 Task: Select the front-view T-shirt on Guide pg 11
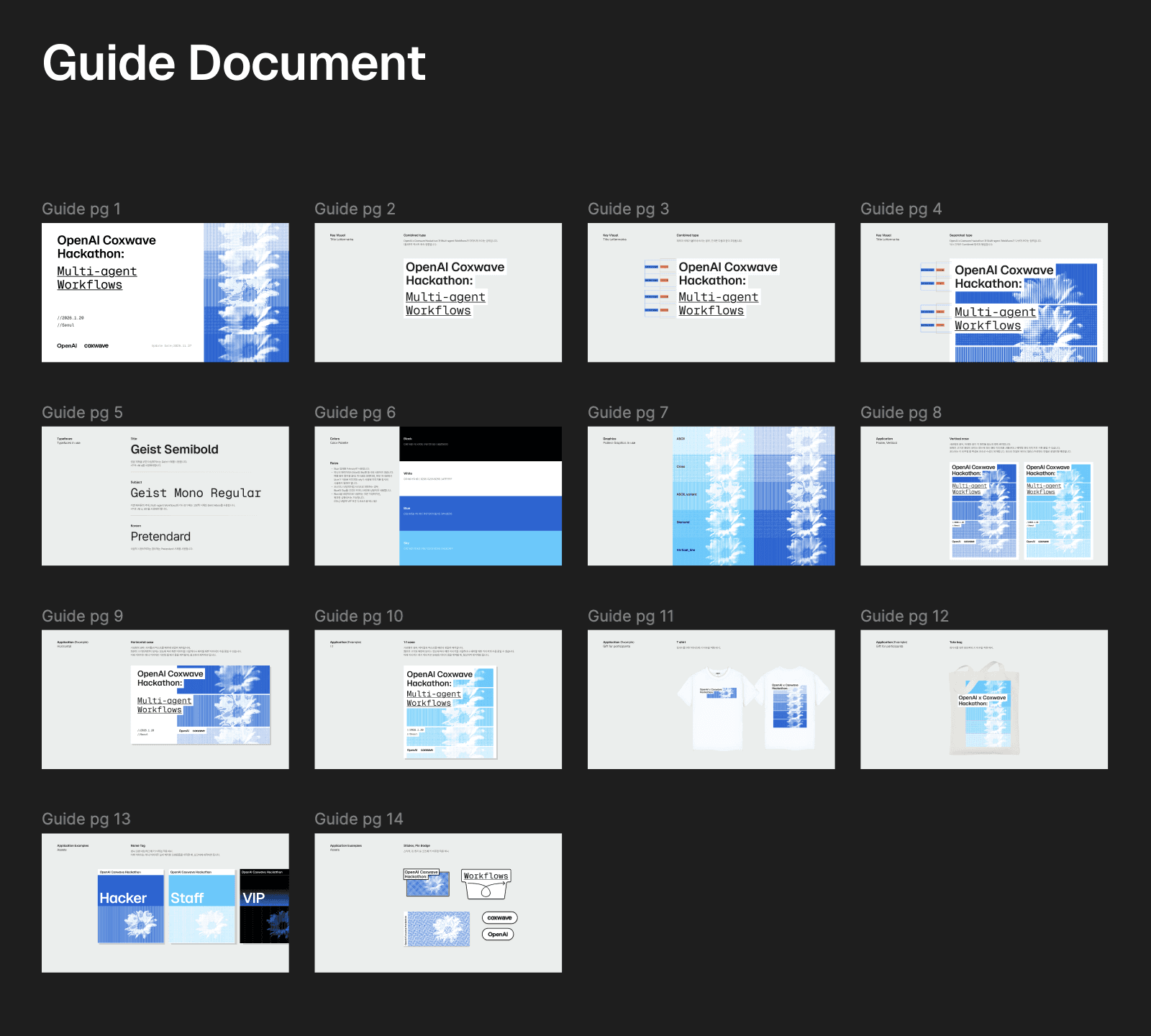(x=718, y=709)
